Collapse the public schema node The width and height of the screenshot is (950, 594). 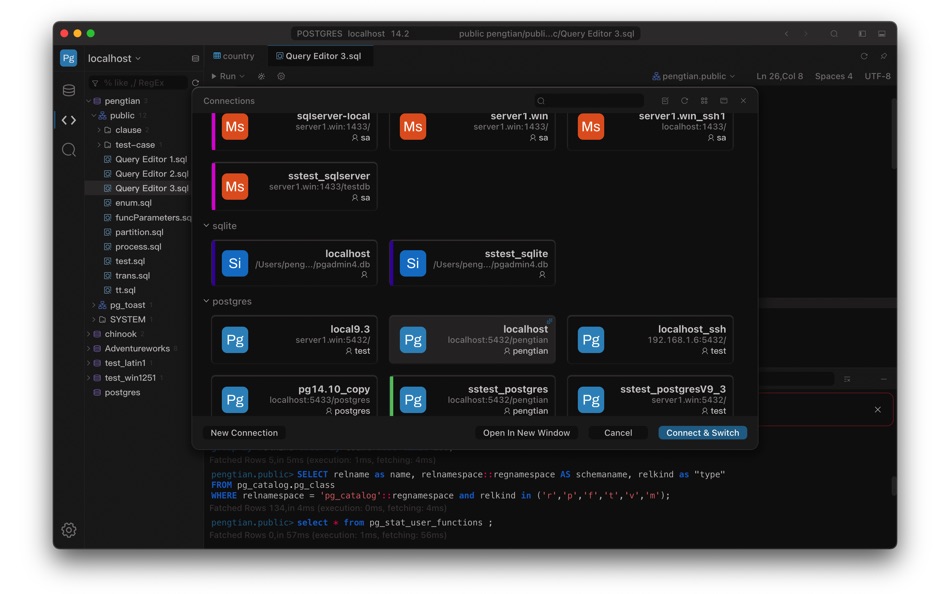94,115
